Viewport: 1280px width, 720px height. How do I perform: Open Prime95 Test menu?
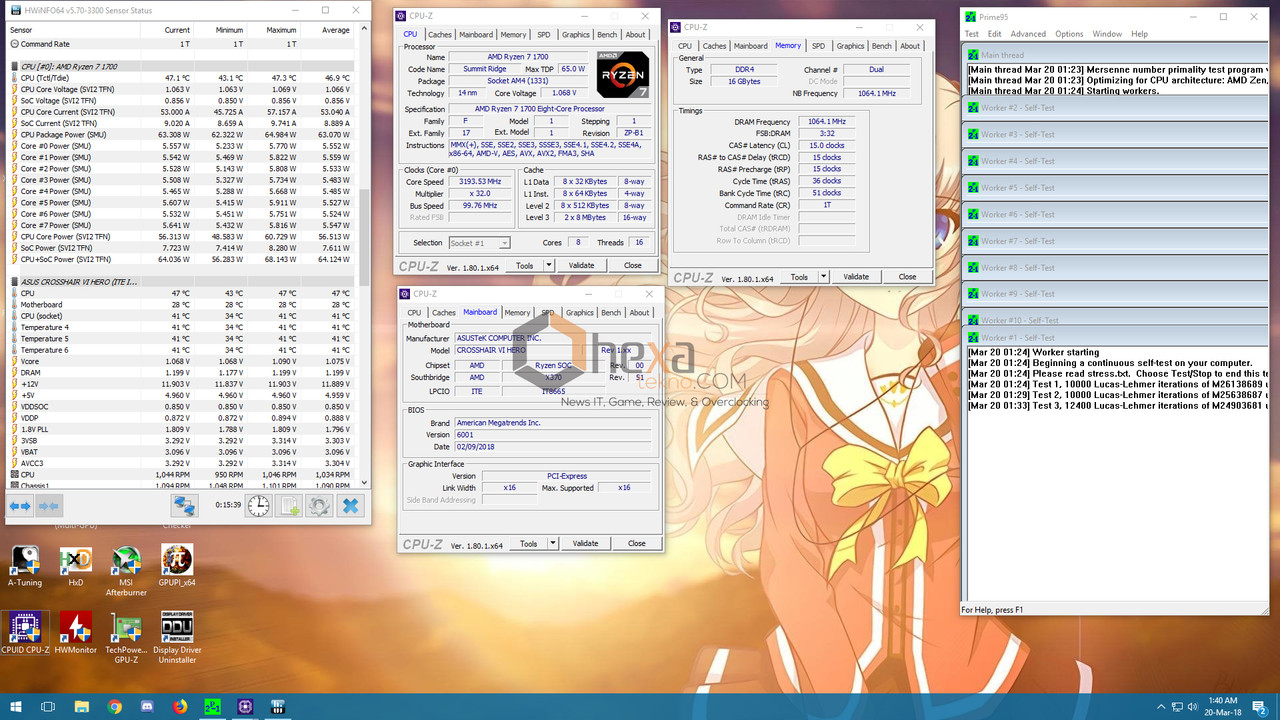[x=972, y=34]
